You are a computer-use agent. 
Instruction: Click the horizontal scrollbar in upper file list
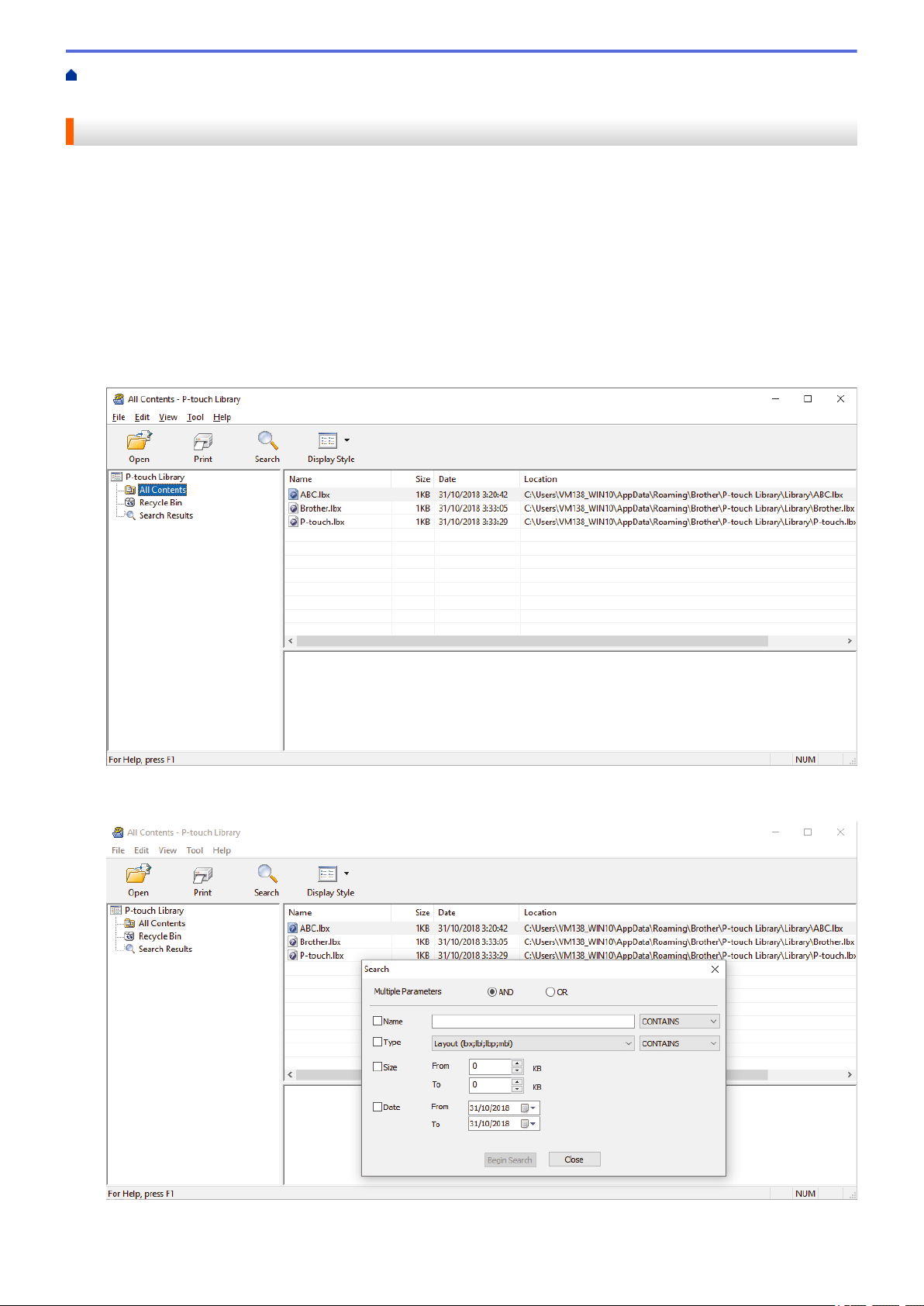click(533, 641)
